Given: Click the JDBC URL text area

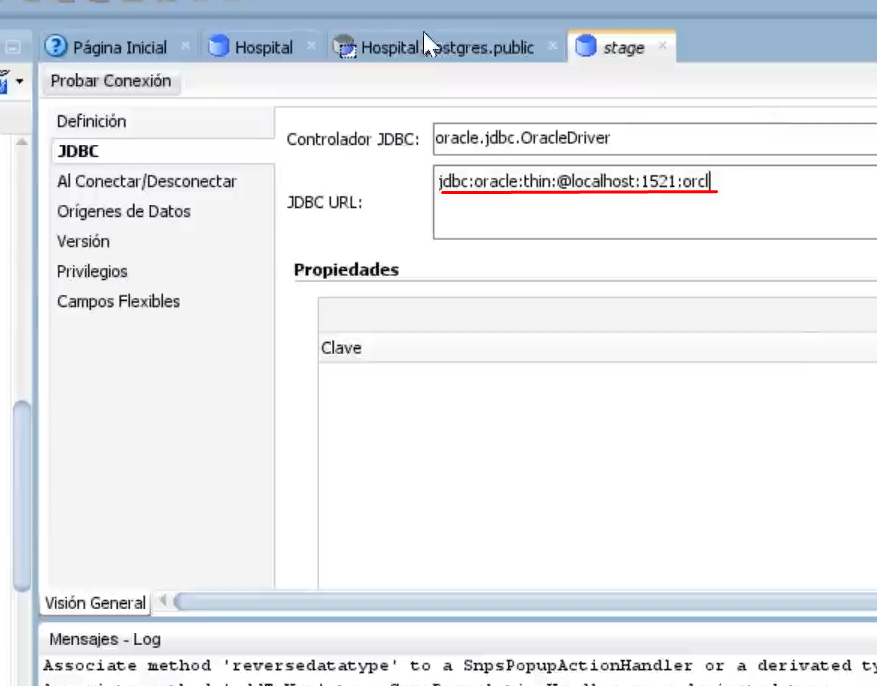Looking at the screenshot, I should click(655, 202).
